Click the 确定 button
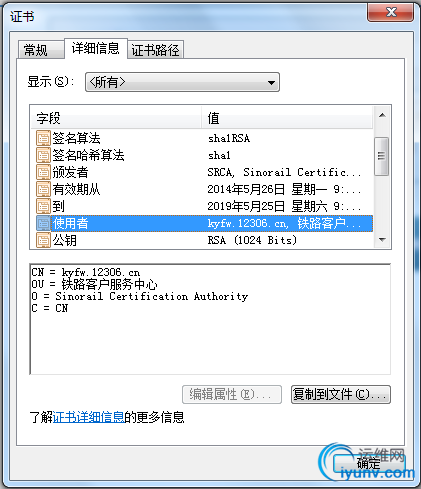 coord(369,463)
